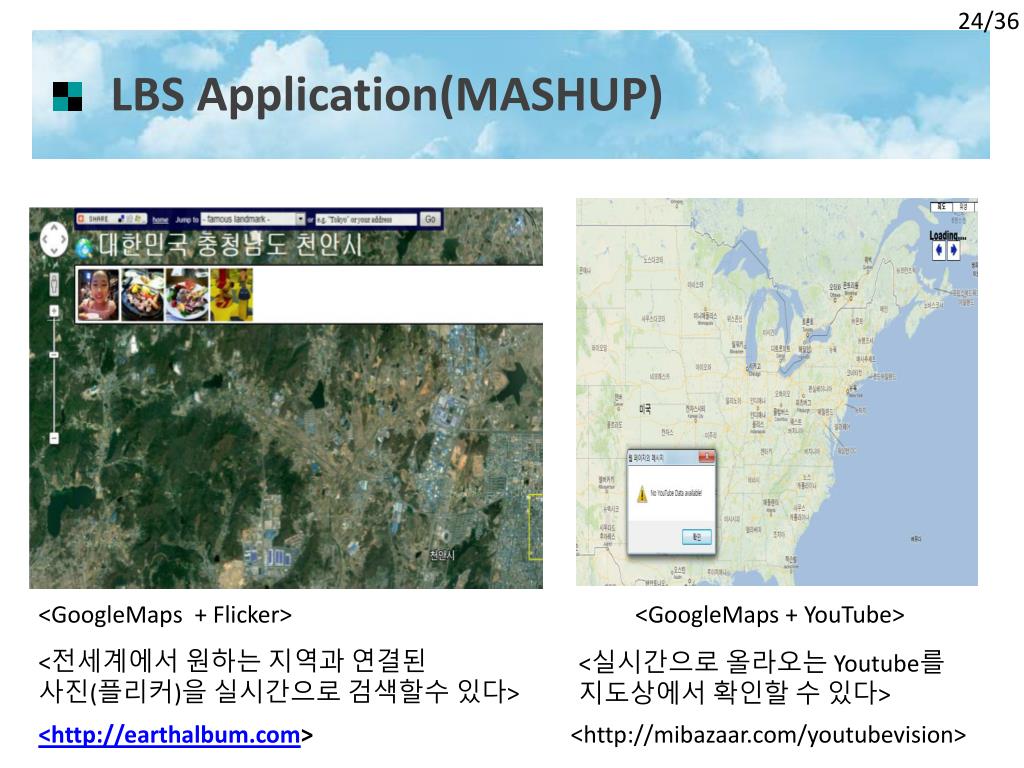Click the GoogleMaps + Flicker caption
This screenshot has width=1024, height=768.
[165, 615]
